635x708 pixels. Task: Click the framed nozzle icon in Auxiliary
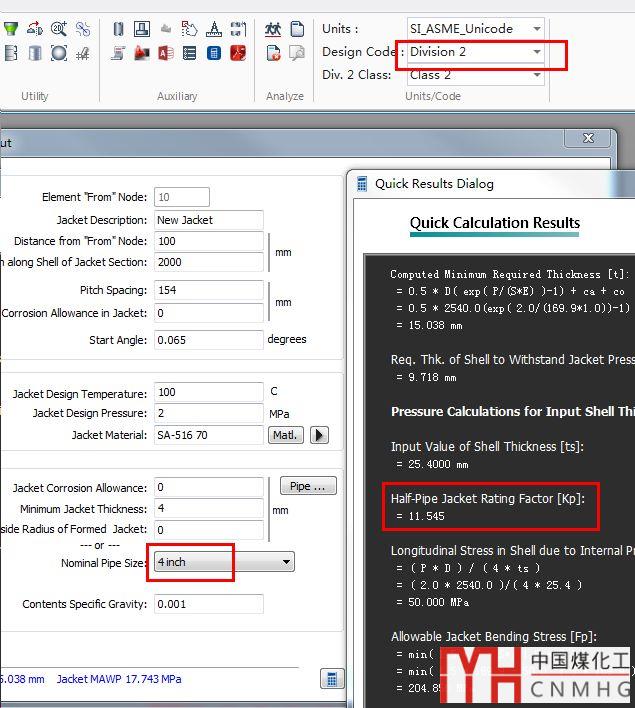142,29
